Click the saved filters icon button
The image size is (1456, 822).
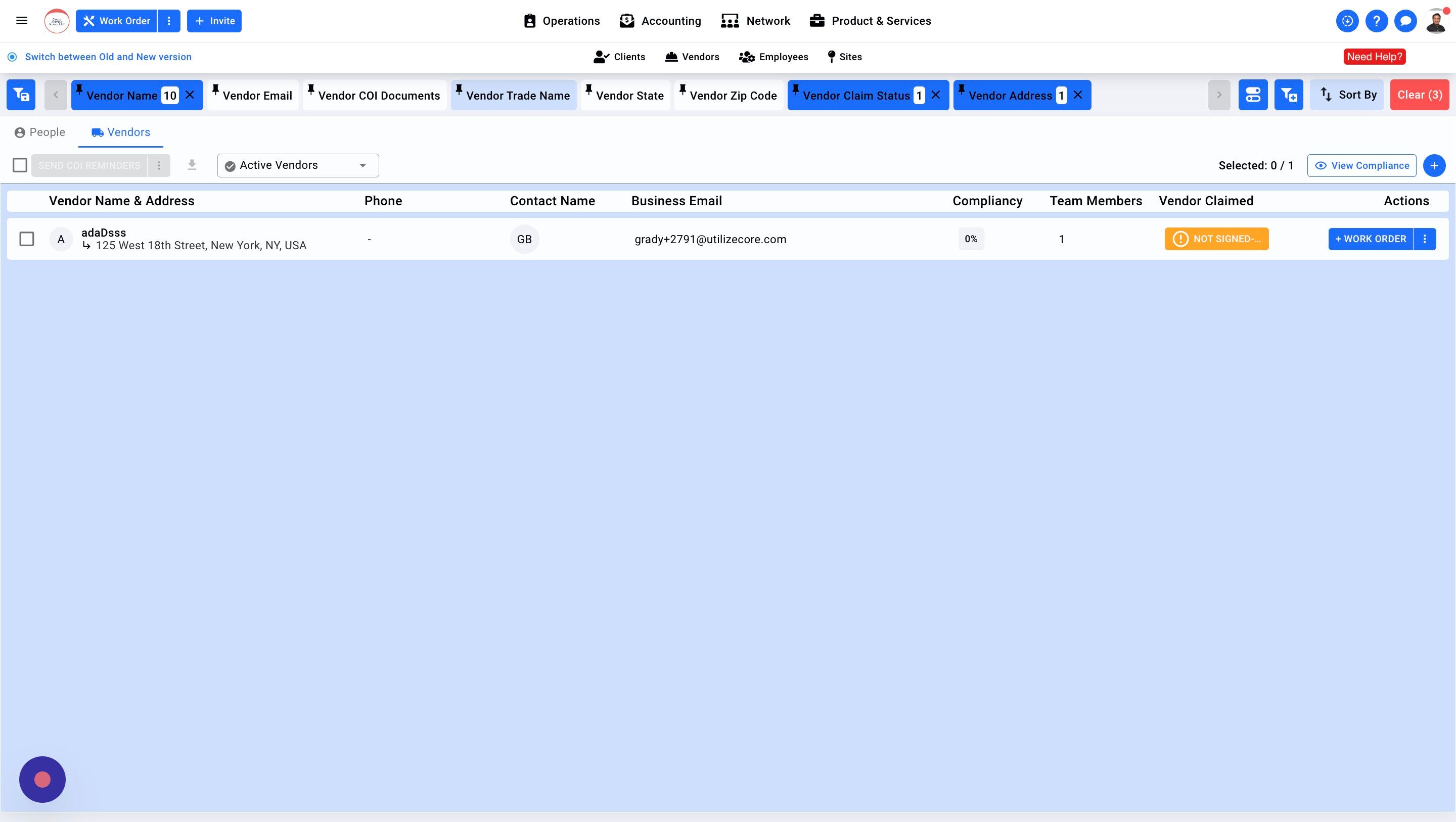coord(21,95)
